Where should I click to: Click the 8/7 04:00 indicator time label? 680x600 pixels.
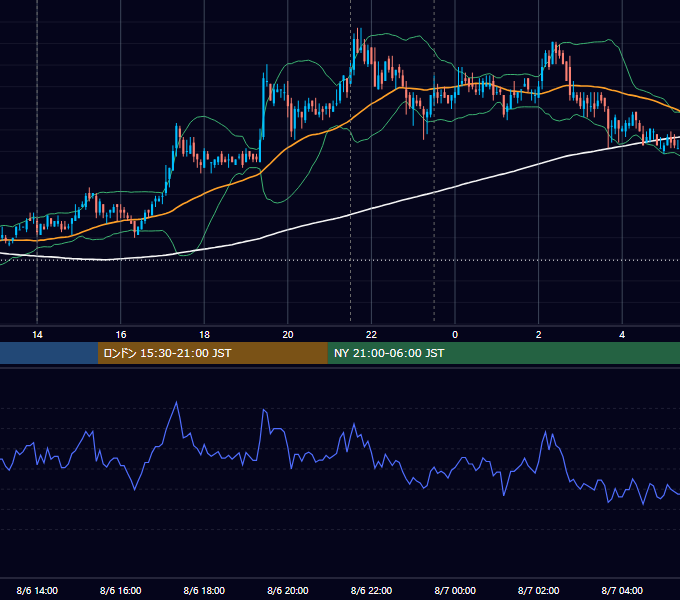pos(622,590)
